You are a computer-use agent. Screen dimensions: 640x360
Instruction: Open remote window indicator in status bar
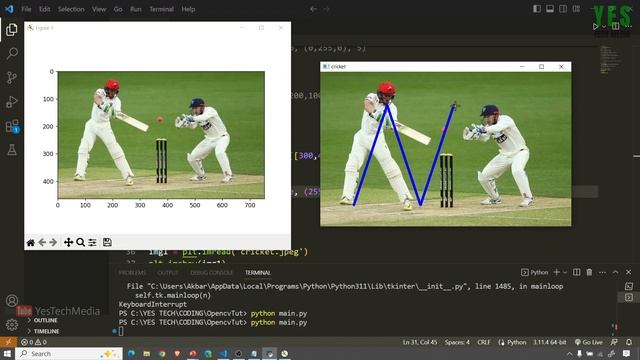8,342
